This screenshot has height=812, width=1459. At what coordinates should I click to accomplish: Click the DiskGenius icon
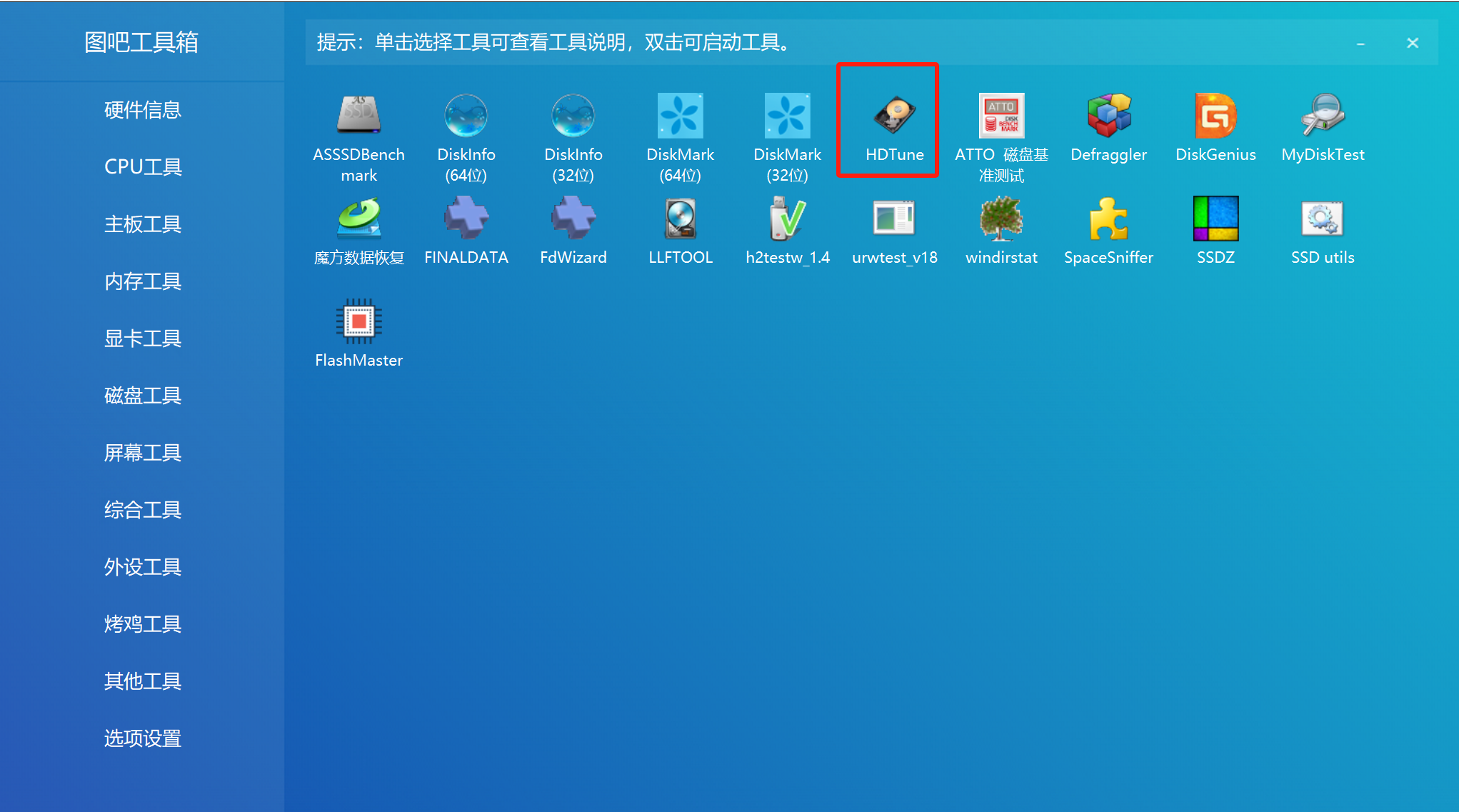tap(1215, 116)
